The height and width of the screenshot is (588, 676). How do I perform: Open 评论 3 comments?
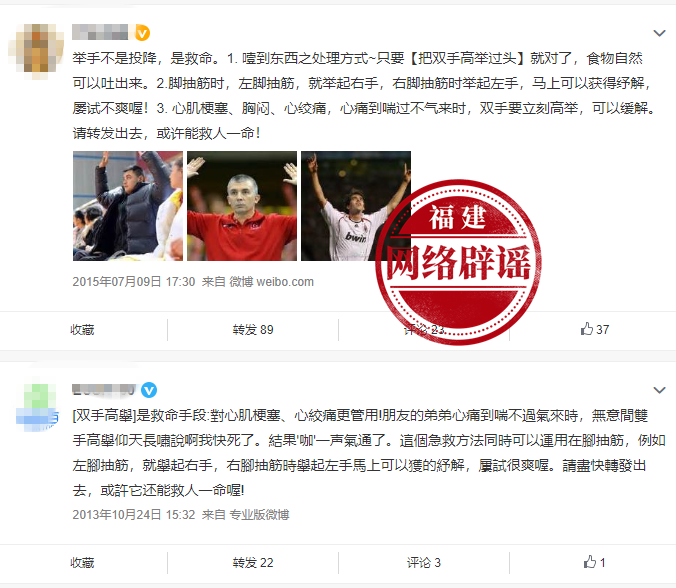[424, 563]
